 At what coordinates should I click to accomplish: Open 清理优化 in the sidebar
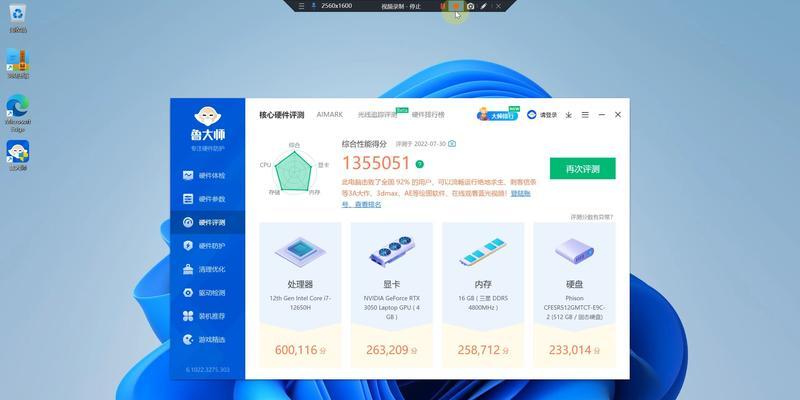click(x=207, y=269)
